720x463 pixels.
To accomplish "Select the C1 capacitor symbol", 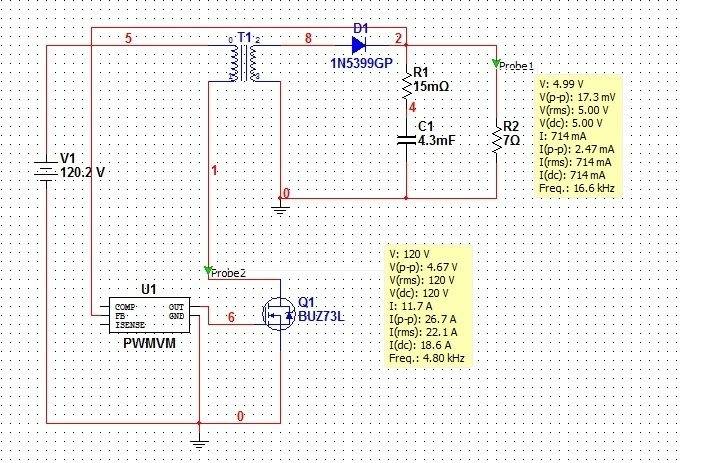I will coord(406,140).
